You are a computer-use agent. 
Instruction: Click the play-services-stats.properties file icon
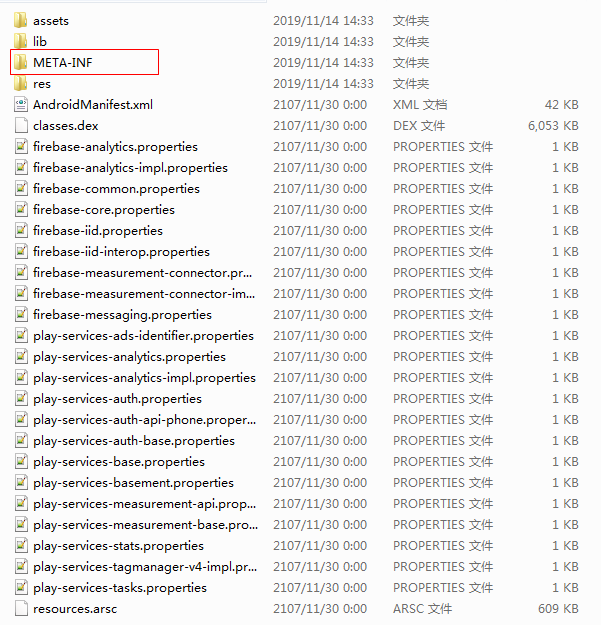pyautogui.click(x=21, y=546)
